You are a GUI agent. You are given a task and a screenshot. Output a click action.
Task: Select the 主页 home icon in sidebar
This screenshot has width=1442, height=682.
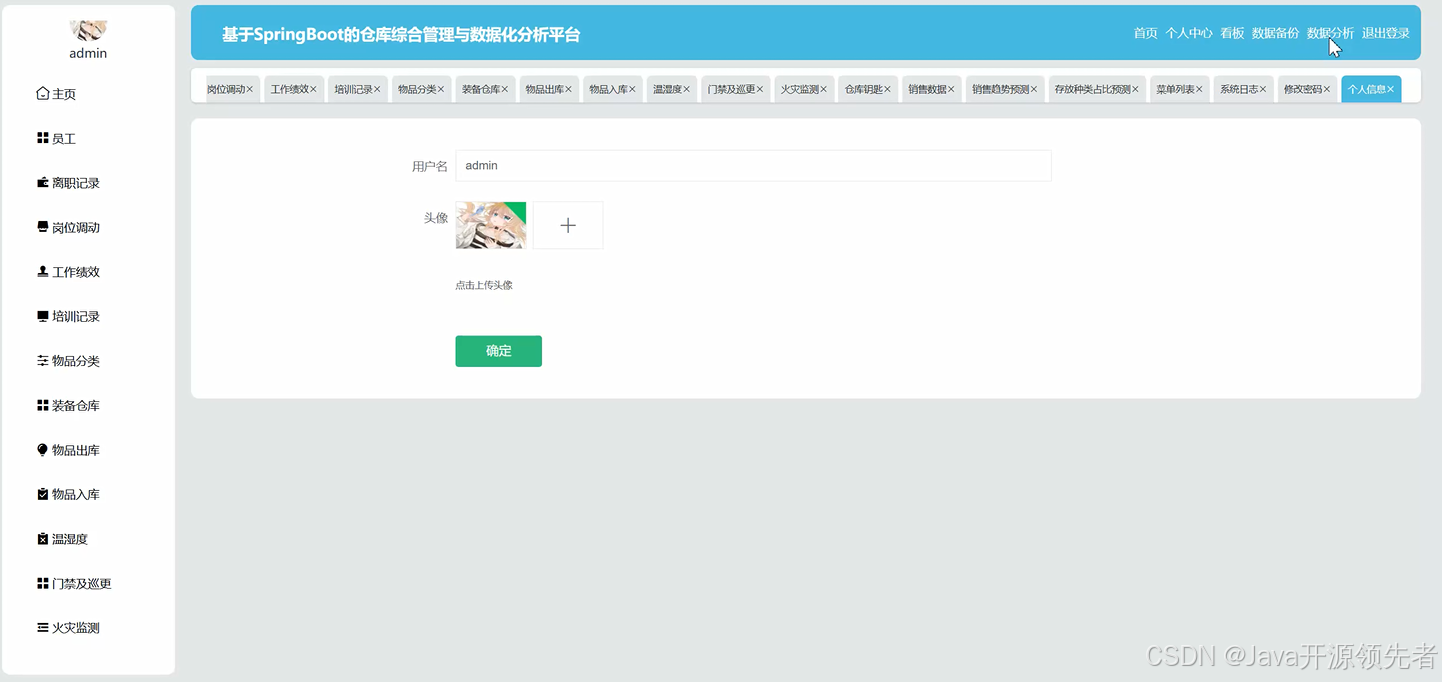tap(45, 93)
